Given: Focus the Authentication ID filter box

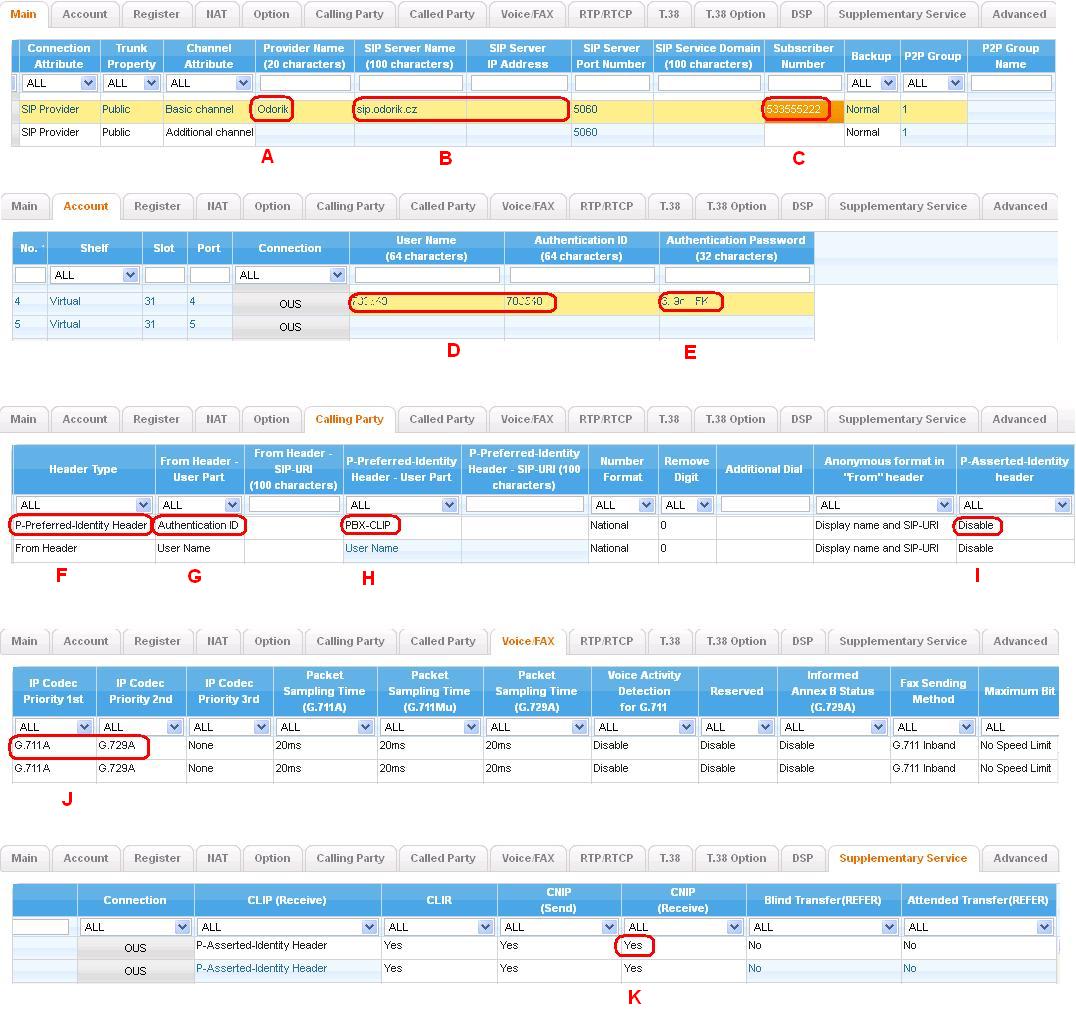Looking at the screenshot, I should point(582,275).
